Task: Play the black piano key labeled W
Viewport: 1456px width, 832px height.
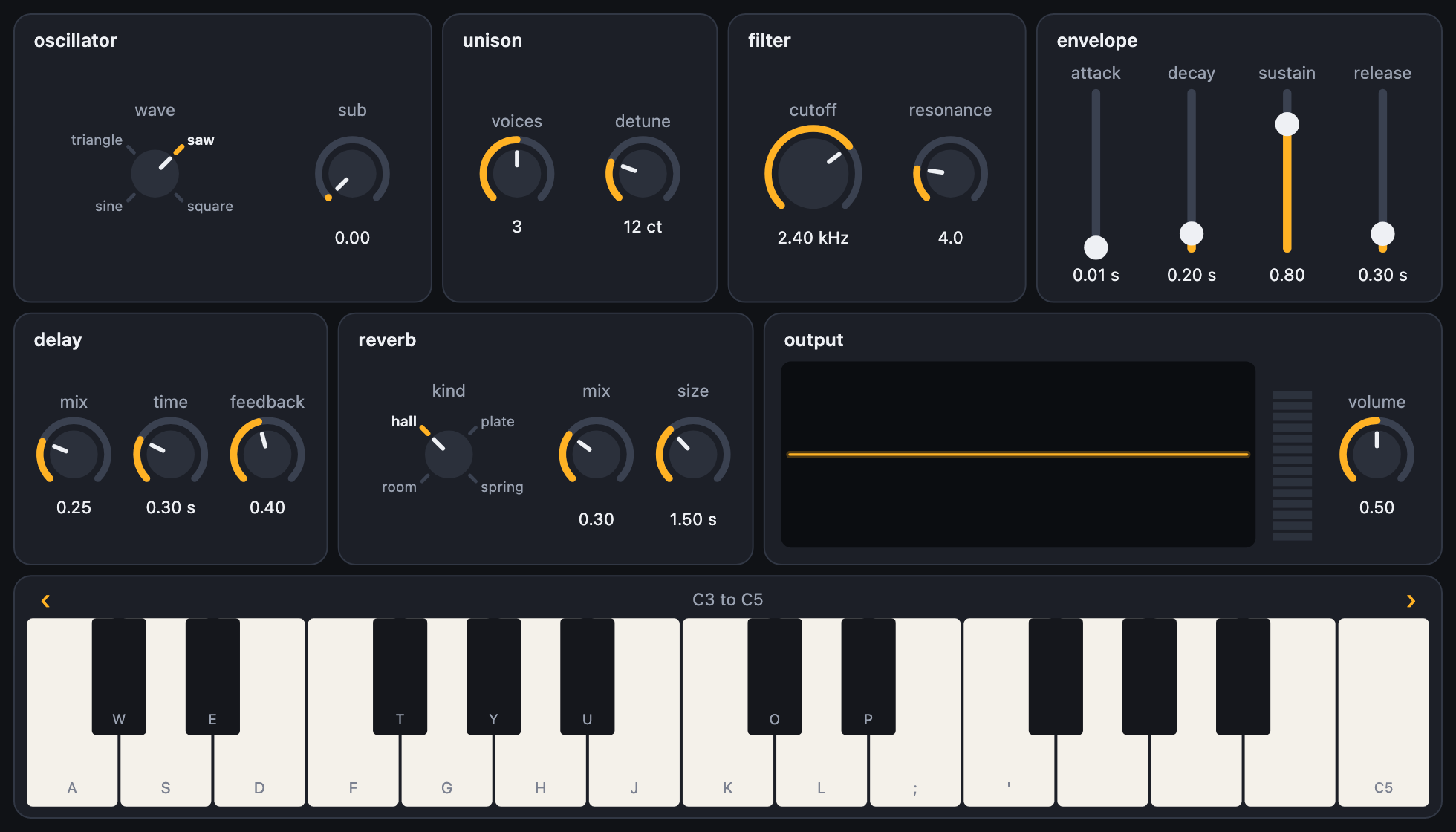Action: point(119,676)
